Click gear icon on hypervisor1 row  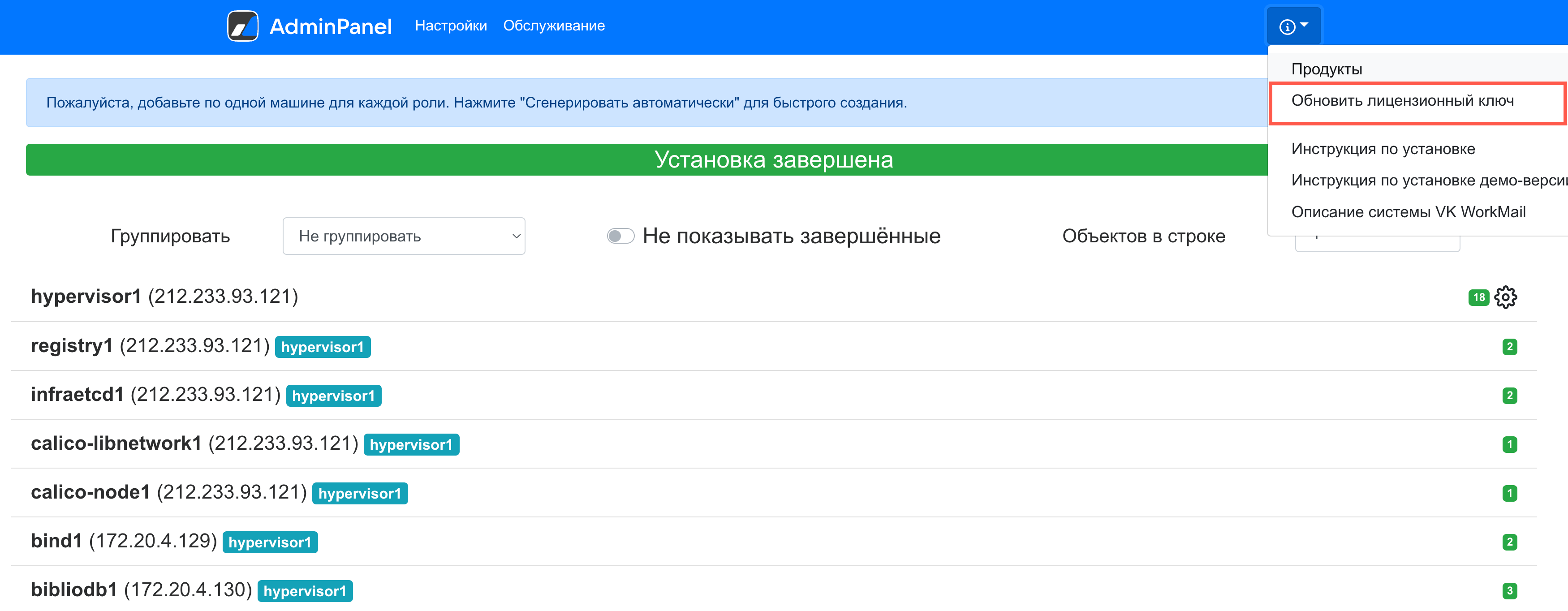point(1505,297)
